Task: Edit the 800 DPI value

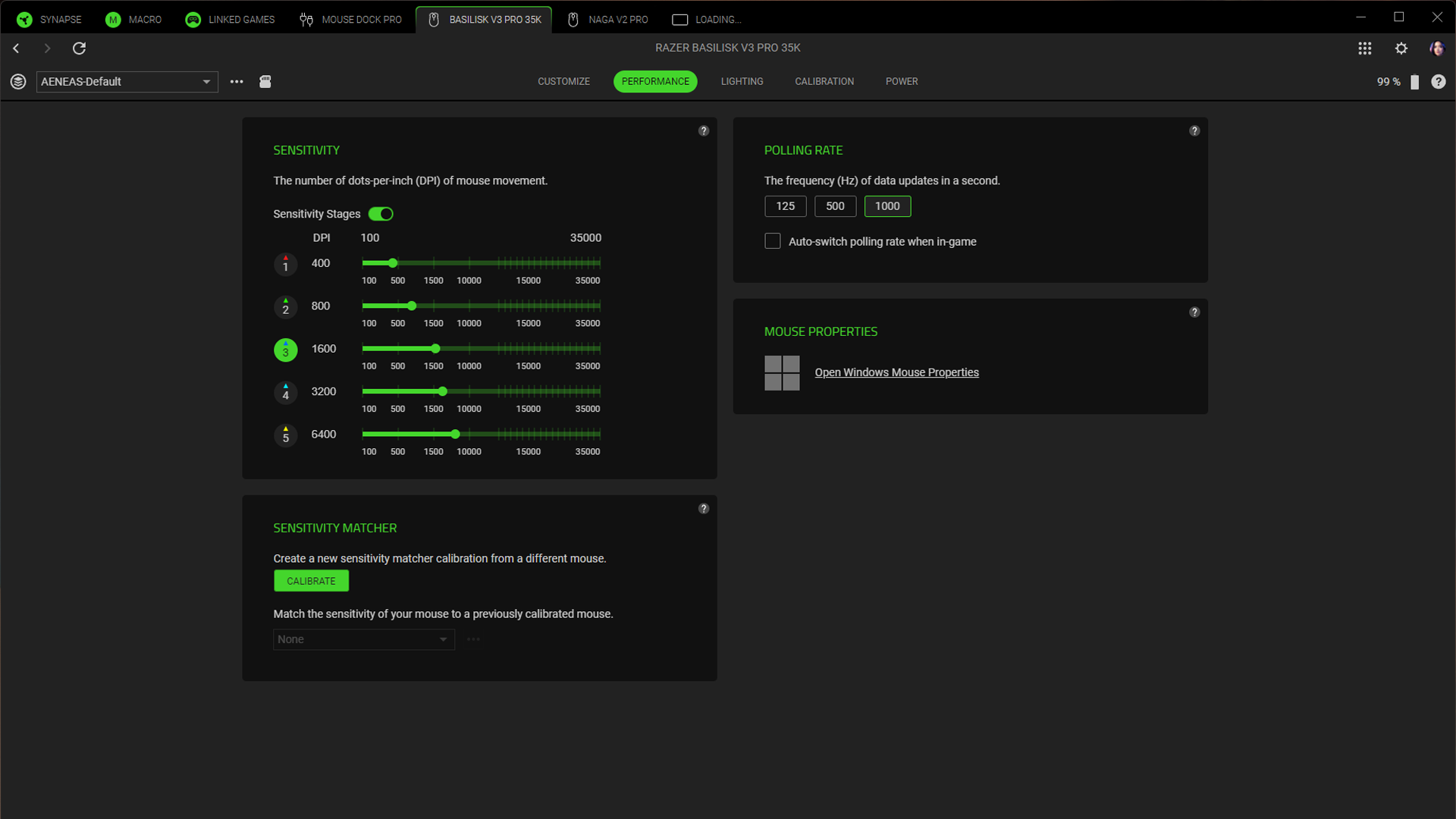Action: pyautogui.click(x=321, y=306)
